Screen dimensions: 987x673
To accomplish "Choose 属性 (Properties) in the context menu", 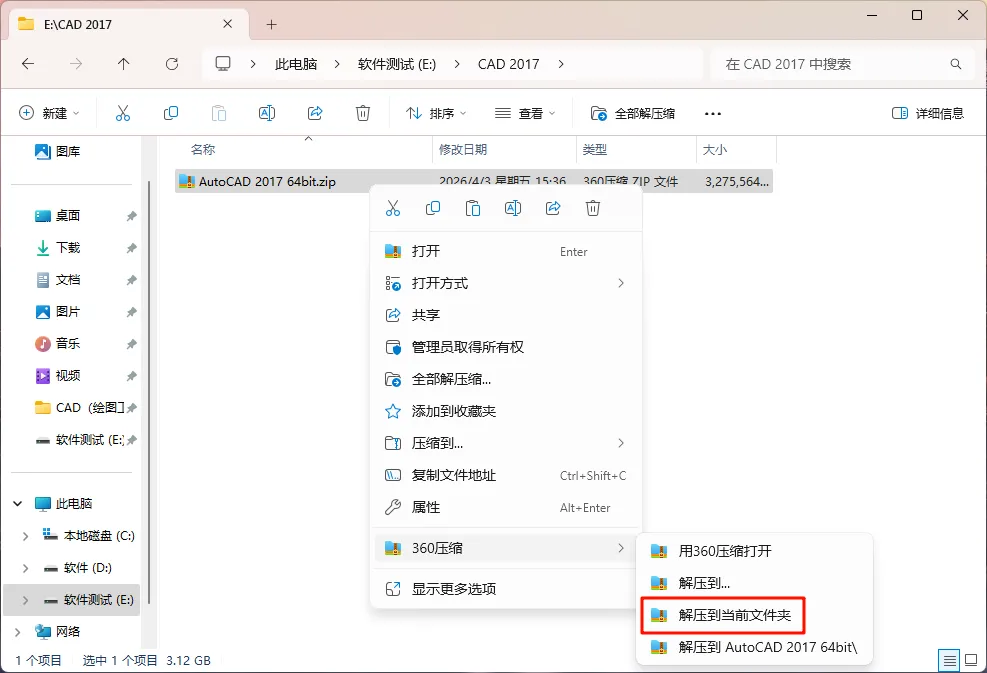I will pos(506,507).
